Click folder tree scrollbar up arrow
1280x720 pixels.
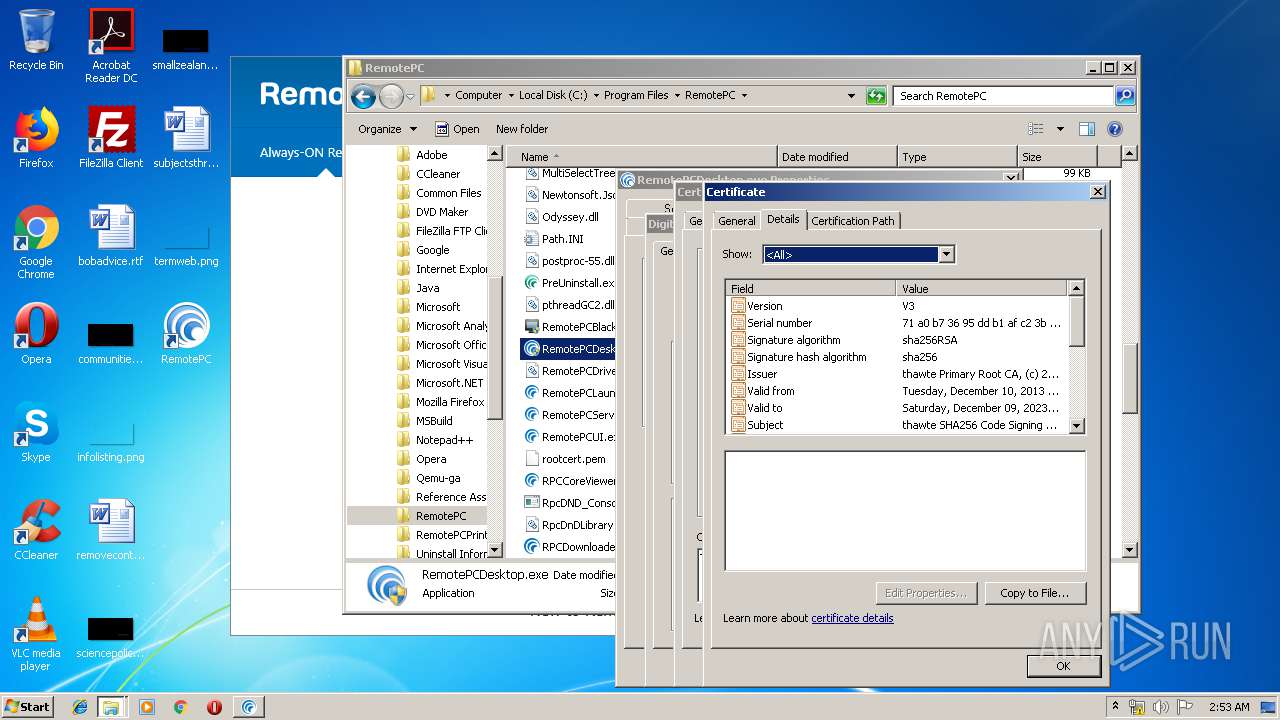(x=495, y=154)
